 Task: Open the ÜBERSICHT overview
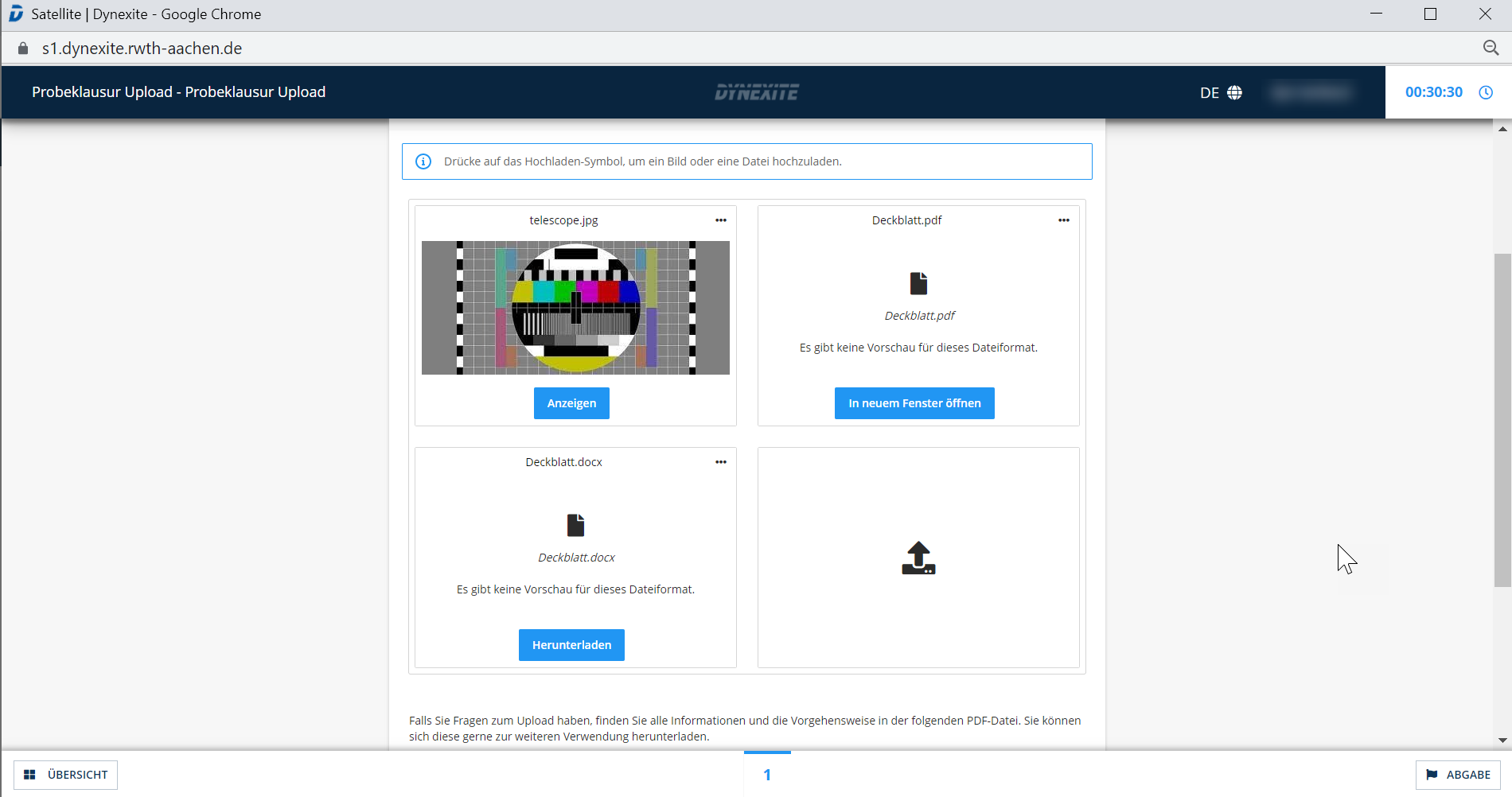click(66, 775)
